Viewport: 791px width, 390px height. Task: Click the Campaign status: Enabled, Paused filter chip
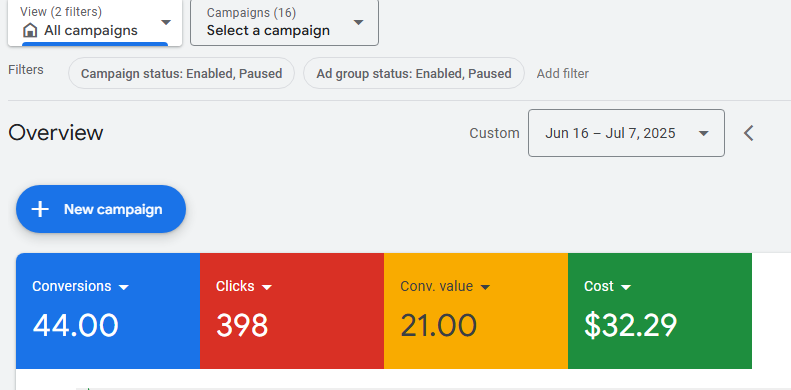(181, 74)
